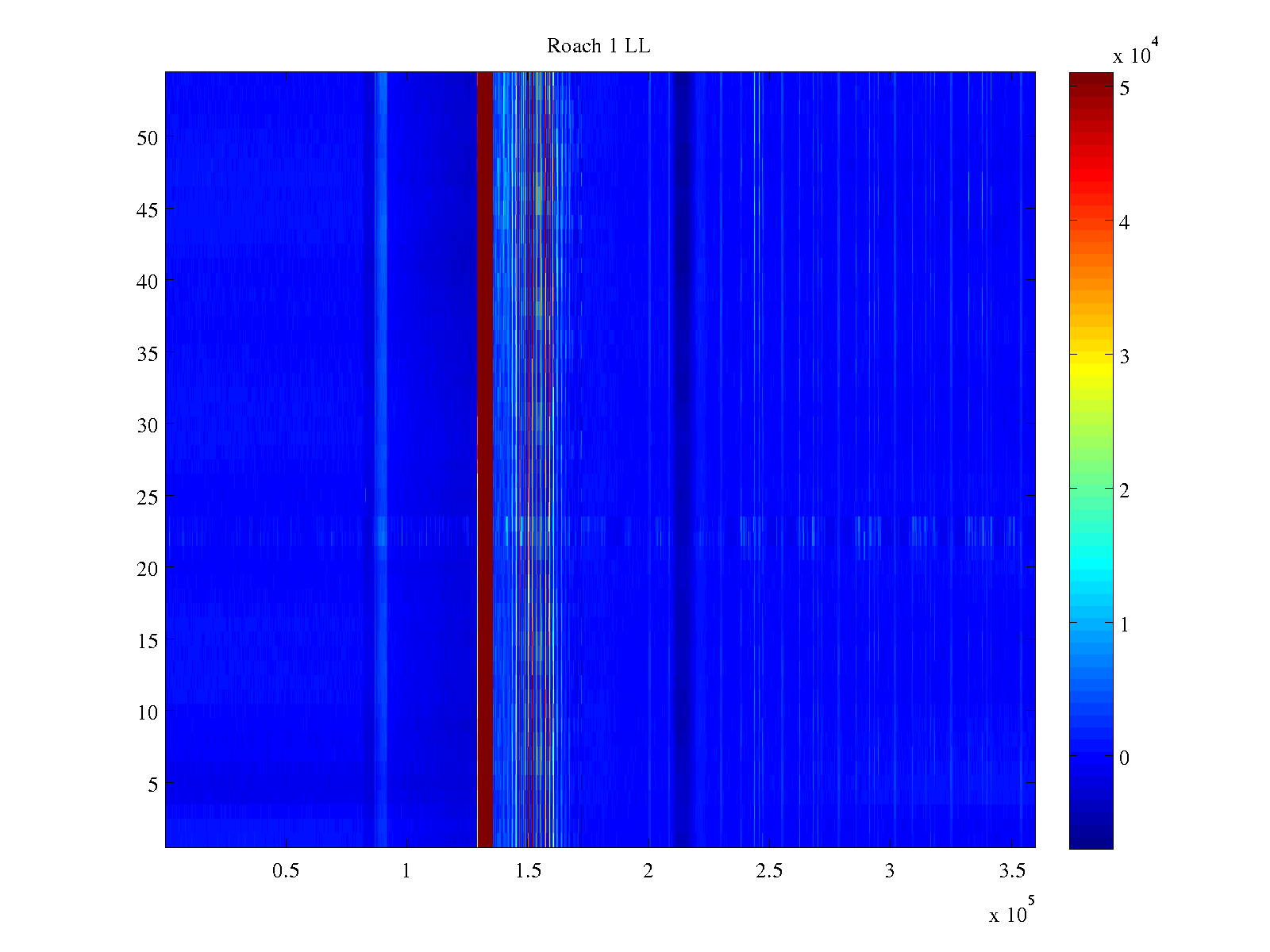Click the wide dark red vertical band in heatmap
Screen dimensions: 1270x952
[485, 459]
